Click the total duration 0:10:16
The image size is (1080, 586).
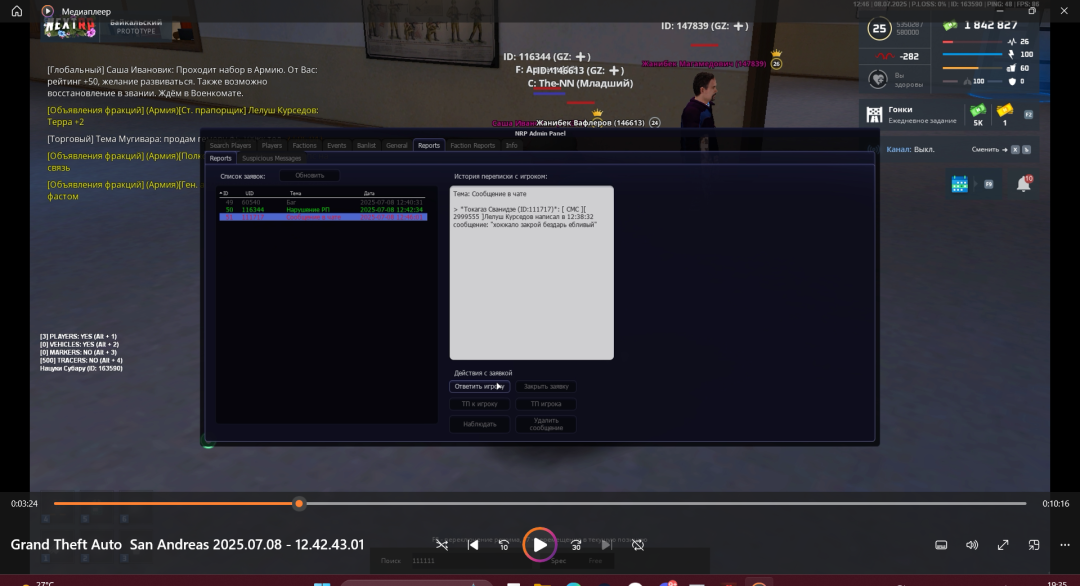pos(1055,503)
